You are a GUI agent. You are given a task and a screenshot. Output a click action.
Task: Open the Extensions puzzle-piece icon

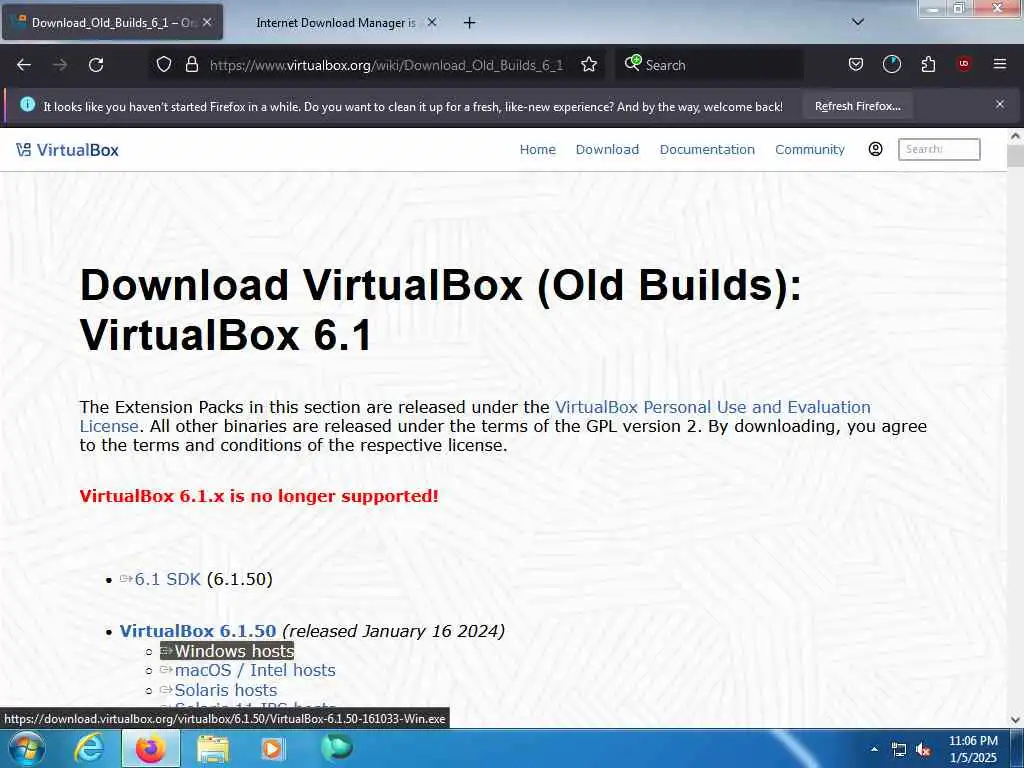(x=928, y=64)
